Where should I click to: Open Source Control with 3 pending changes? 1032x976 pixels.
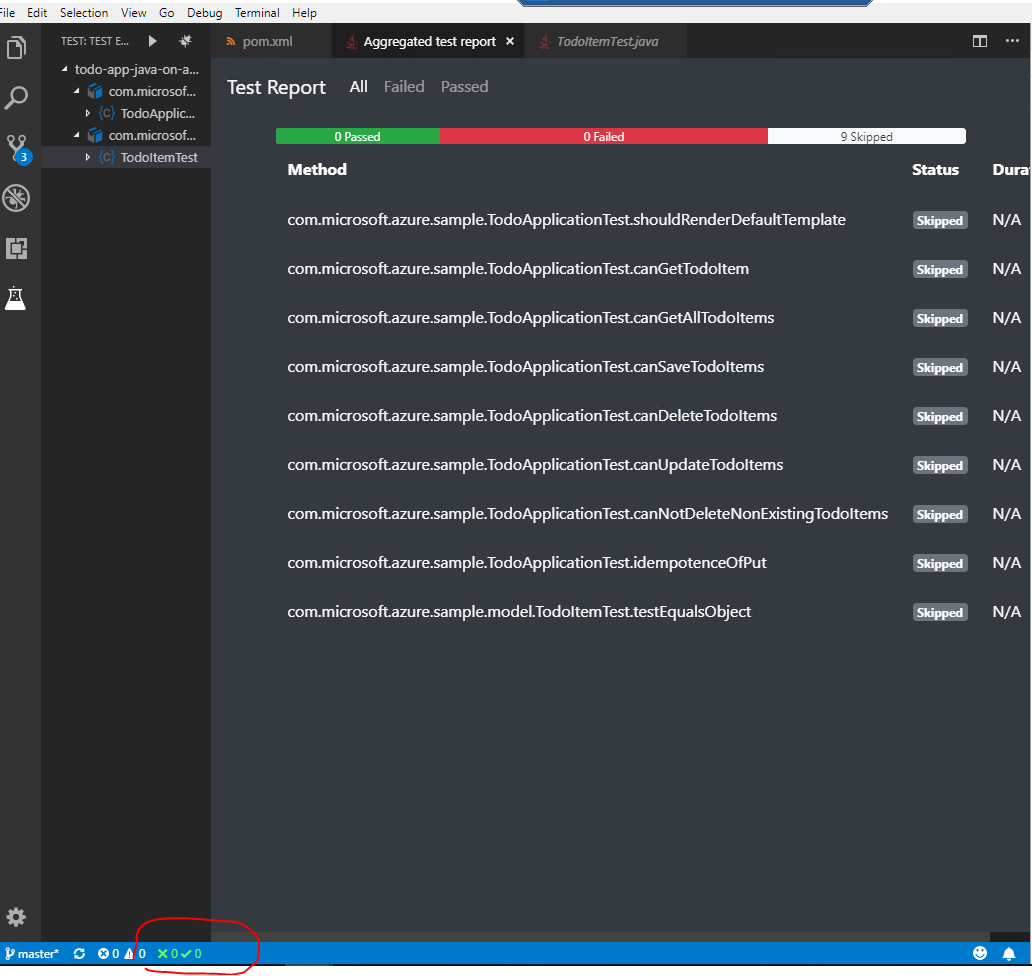[17, 147]
